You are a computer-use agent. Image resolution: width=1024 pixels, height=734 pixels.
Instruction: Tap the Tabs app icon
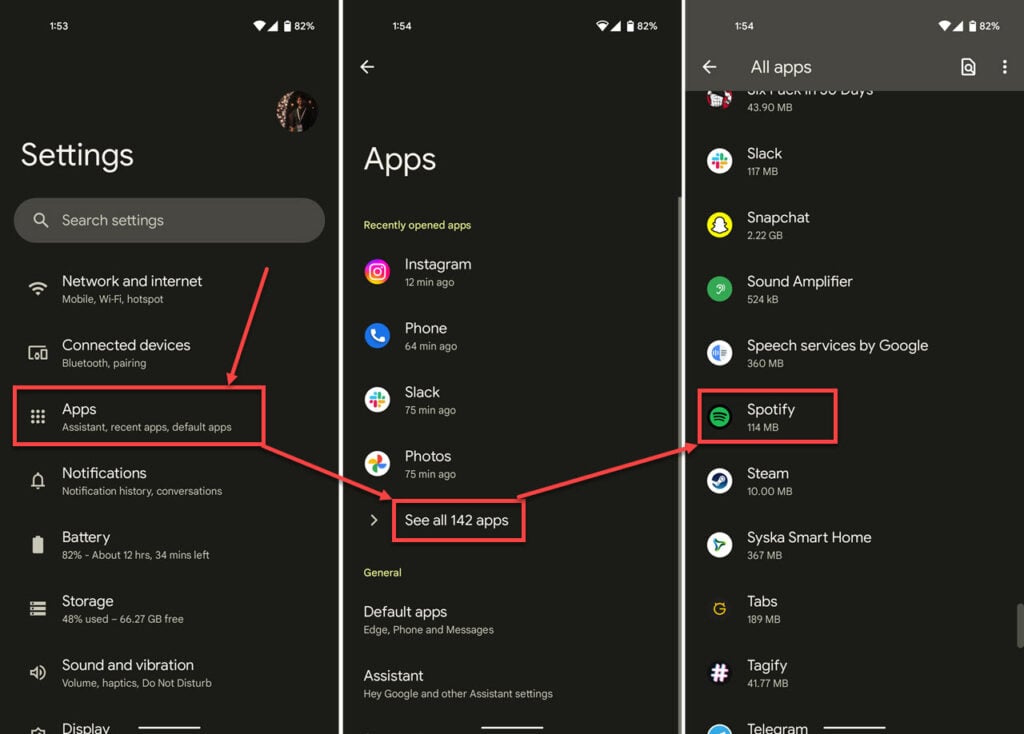[x=720, y=609]
